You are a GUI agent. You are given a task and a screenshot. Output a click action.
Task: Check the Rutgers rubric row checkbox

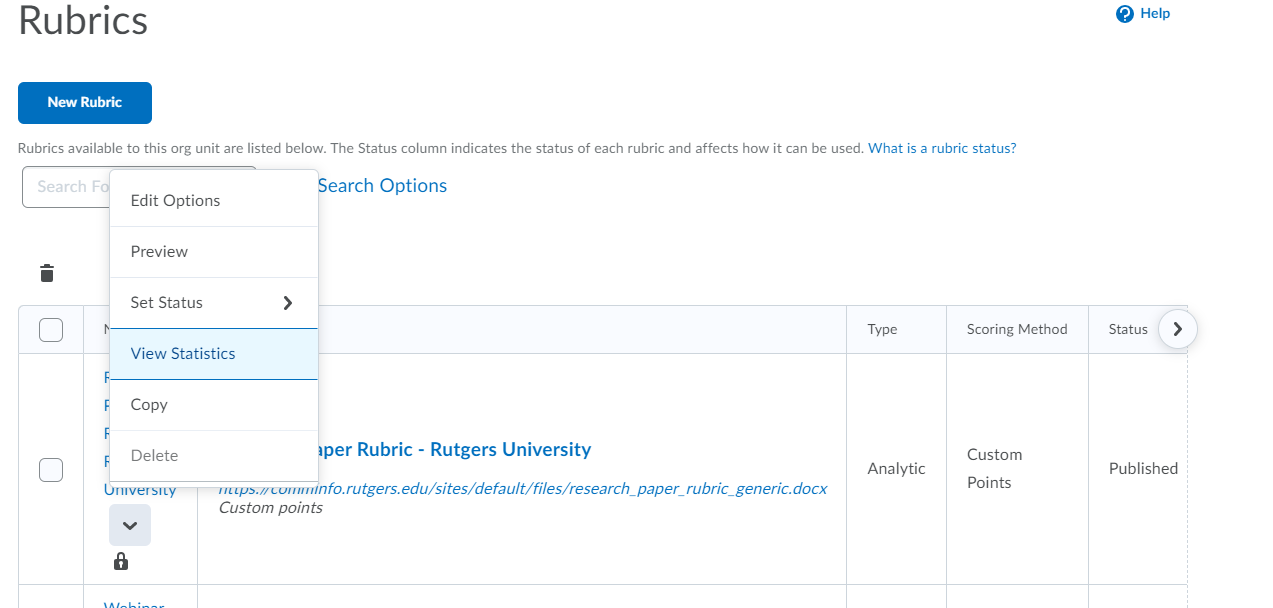[50, 469]
